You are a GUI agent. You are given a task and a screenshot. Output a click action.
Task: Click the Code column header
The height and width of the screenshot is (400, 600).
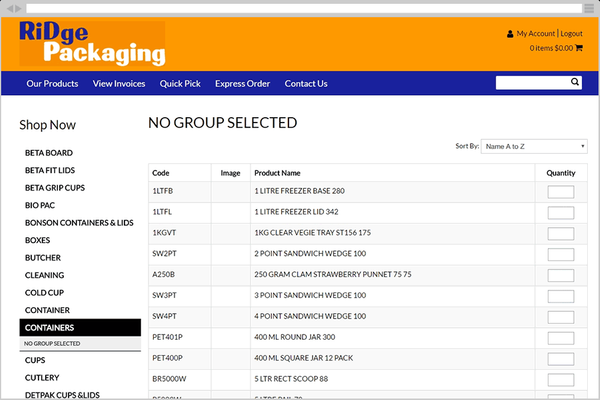pos(161,173)
